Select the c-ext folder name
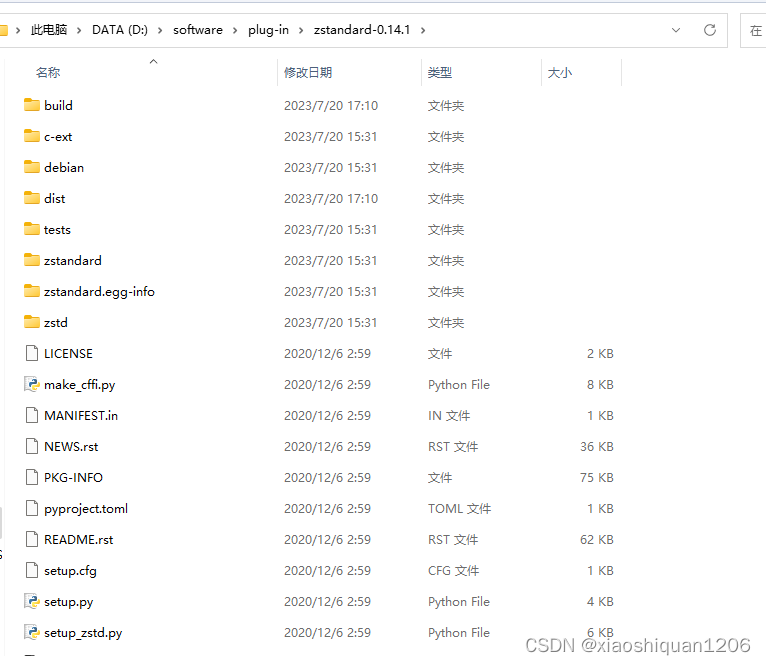The image size is (766, 665). tap(58, 137)
